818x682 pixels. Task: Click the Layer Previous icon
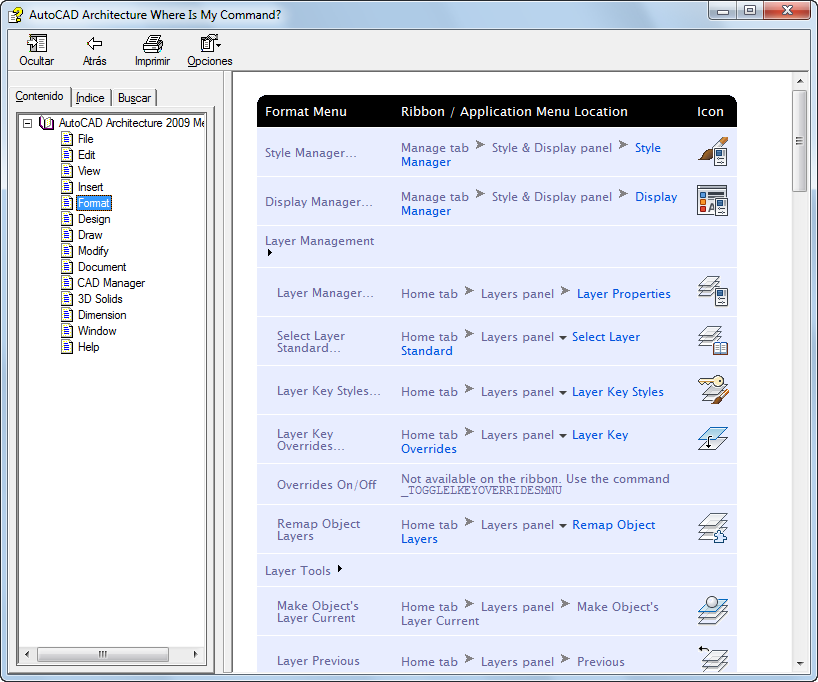coord(713,659)
